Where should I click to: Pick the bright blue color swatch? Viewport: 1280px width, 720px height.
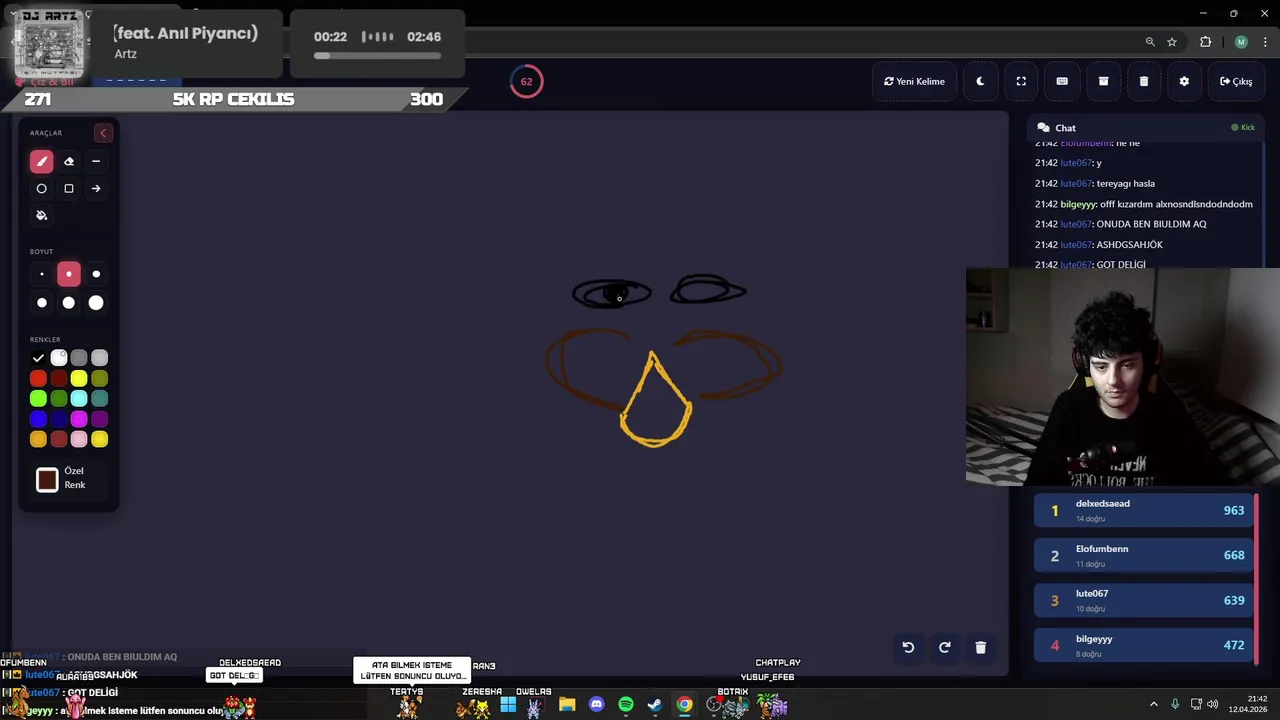tap(38, 419)
